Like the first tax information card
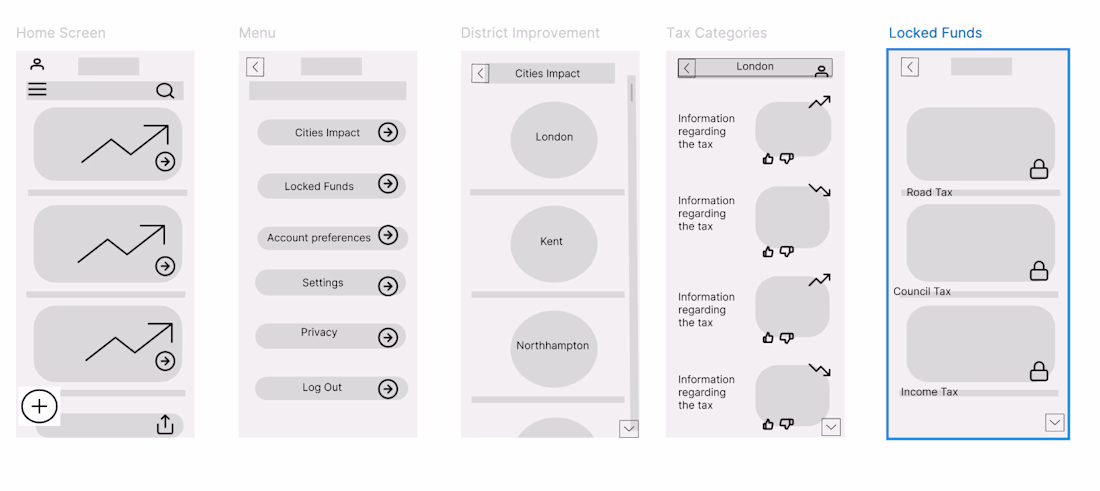Viewport: 1100px width, 491px height. [x=768, y=158]
